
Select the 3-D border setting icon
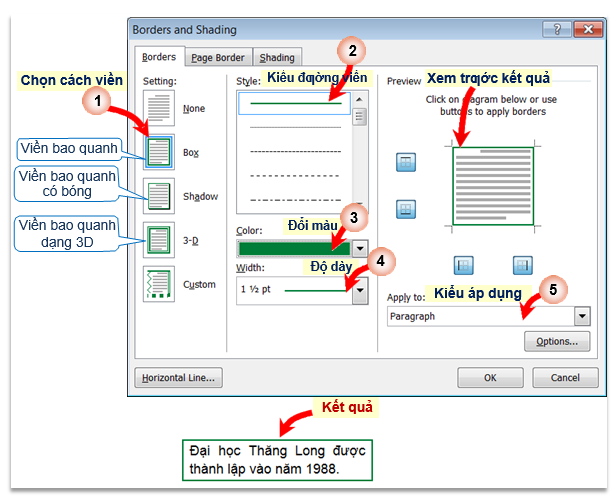[158, 240]
